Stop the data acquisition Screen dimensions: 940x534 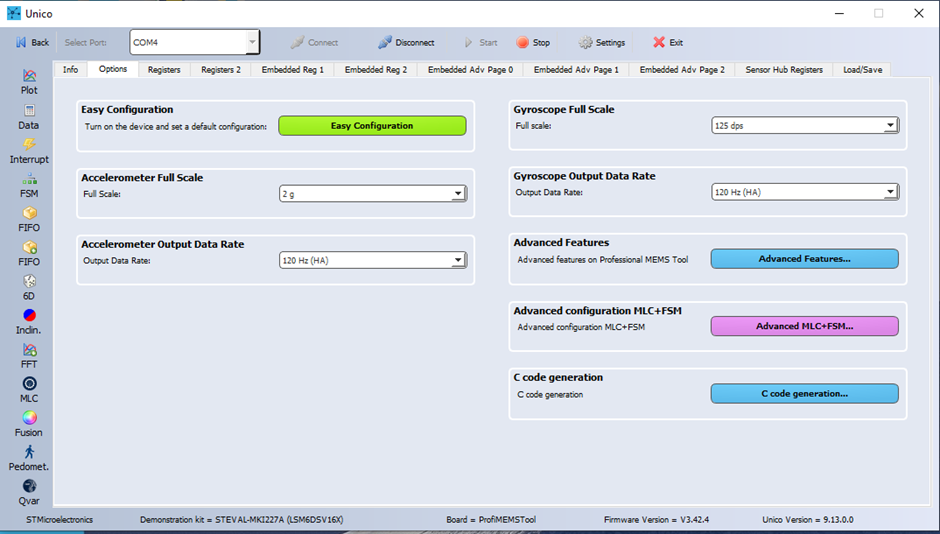click(x=533, y=43)
